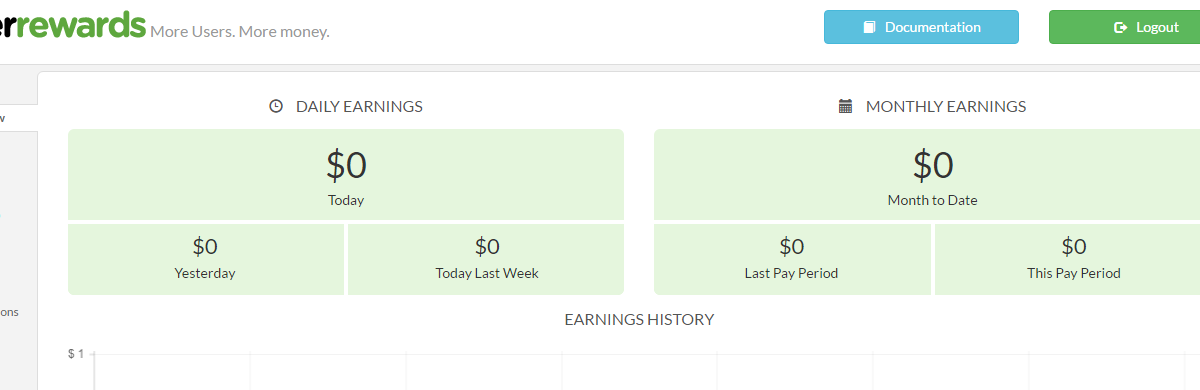Click the Today earnings tile
Screen dimensions: 1200x390
[x=346, y=174]
